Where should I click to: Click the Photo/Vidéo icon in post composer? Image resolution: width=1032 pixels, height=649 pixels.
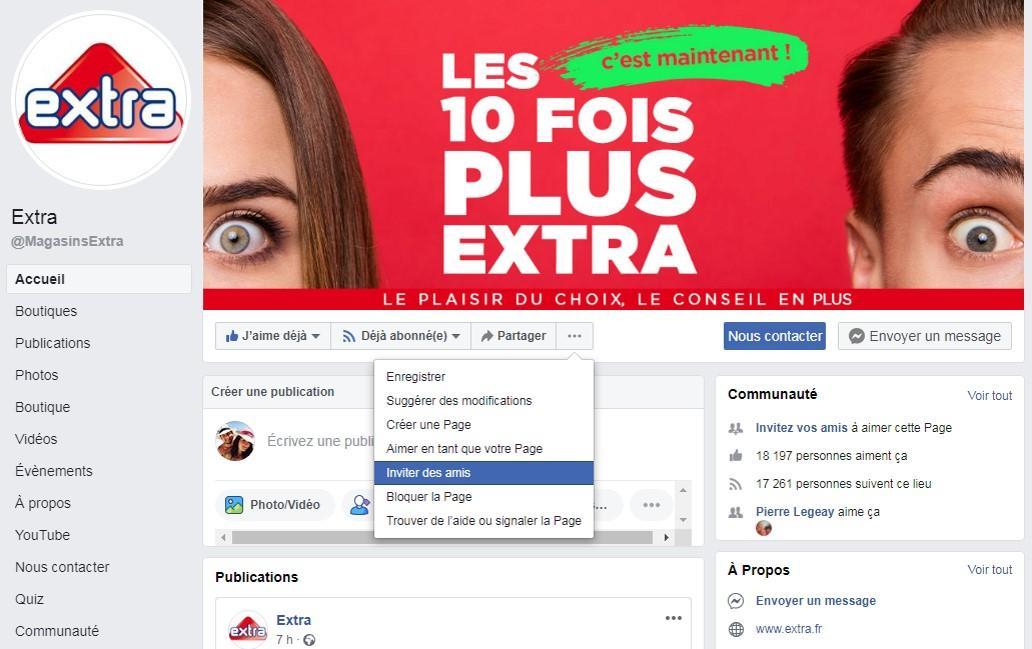234,505
